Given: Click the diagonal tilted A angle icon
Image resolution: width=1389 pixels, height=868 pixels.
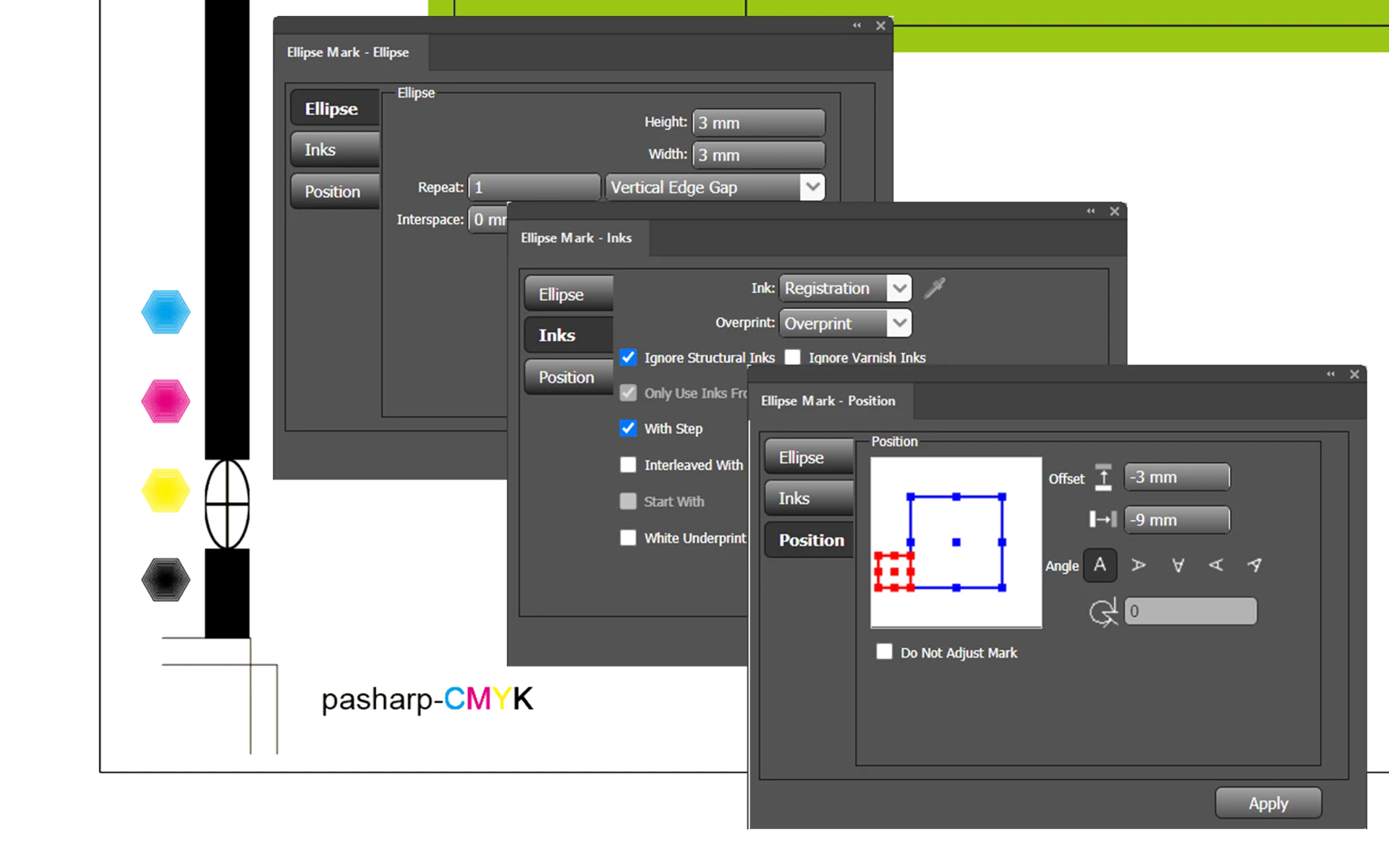Looking at the screenshot, I should (x=1254, y=565).
